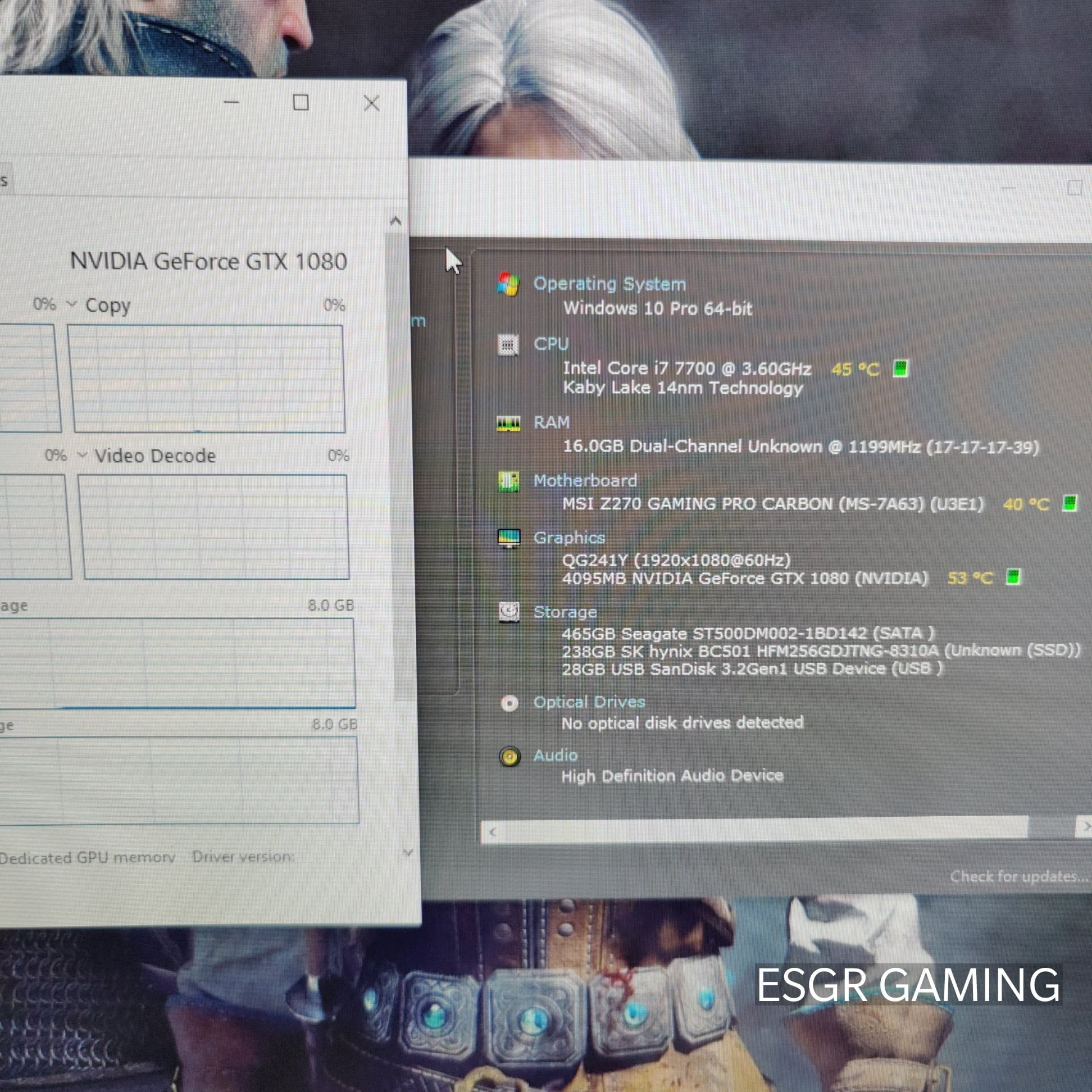Click the green CPU temperature indicator
The width and height of the screenshot is (1092, 1092).
[900, 368]
